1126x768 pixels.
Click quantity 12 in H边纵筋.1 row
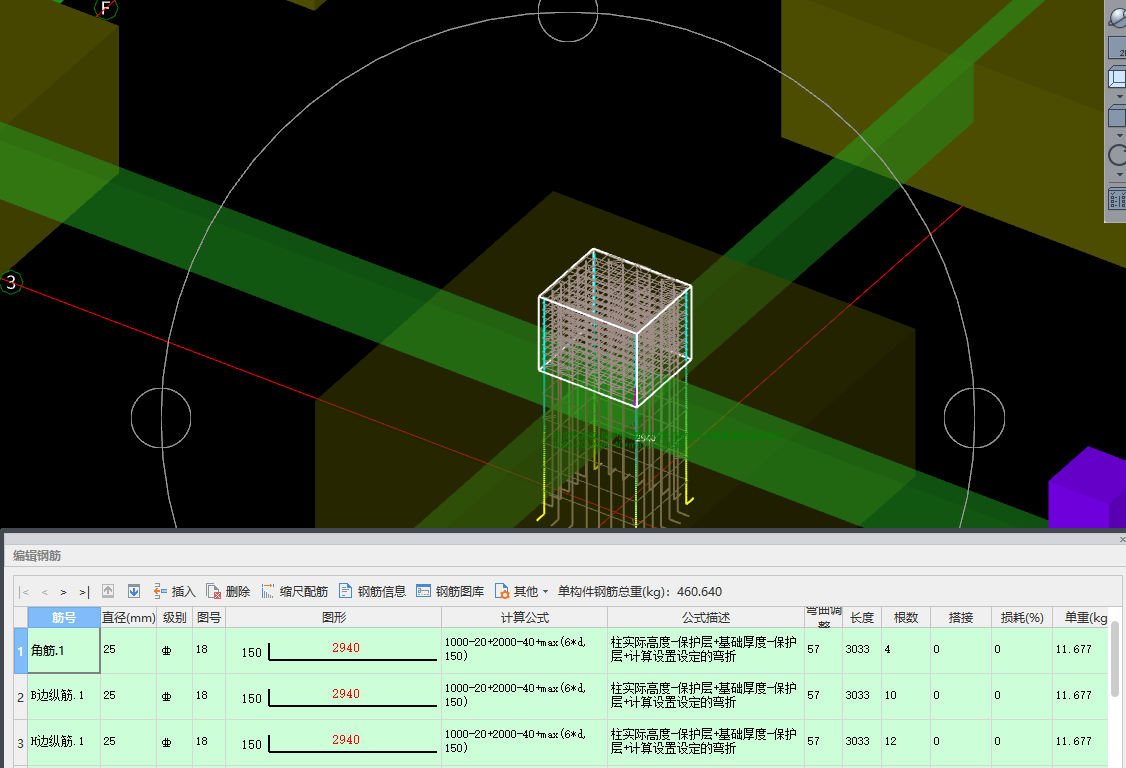(890, 741)
